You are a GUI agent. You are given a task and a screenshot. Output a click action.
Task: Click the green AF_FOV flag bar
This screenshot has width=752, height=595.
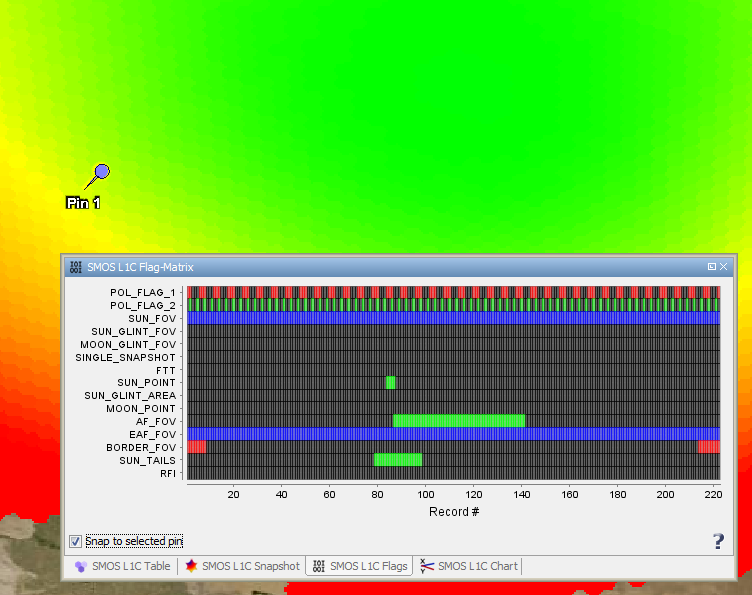coord(459,421)
